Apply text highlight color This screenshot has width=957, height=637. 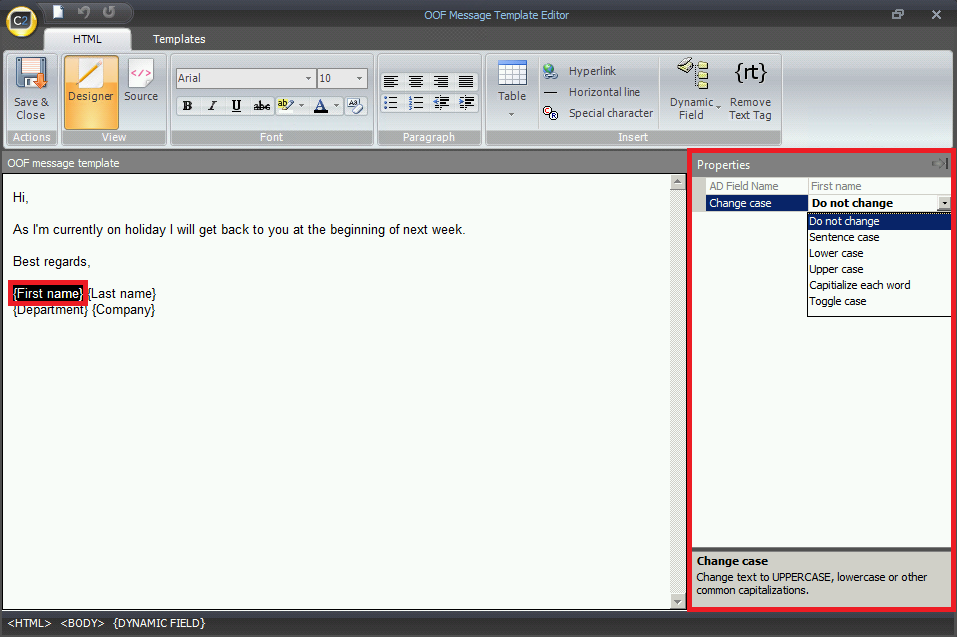click(285, 106)
